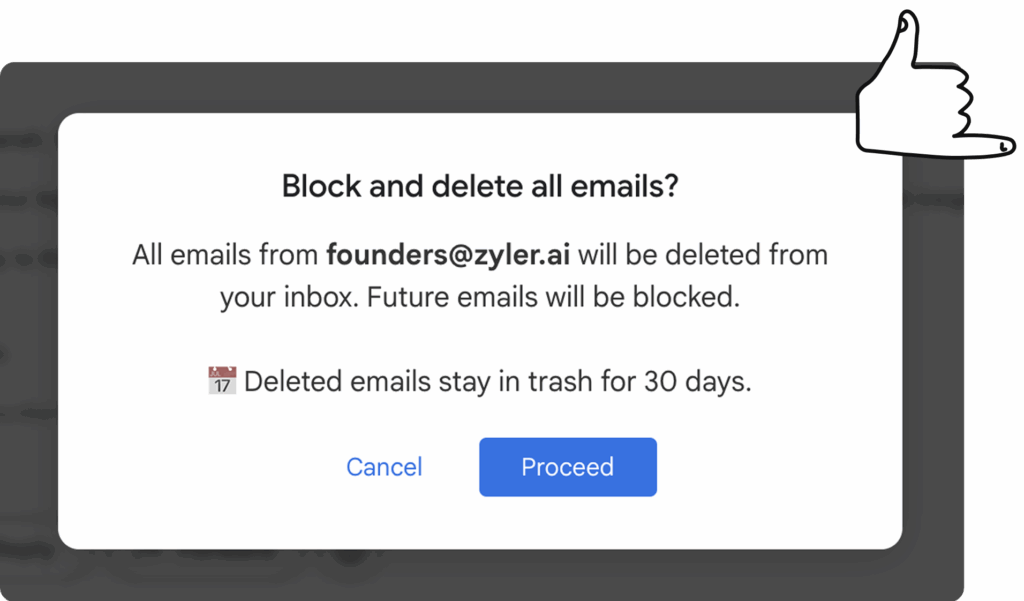Click the thumbs-up hand illustration
The height and width of the screenshot is (601, 1024).
pyautogui.click(x=935, y=85)
